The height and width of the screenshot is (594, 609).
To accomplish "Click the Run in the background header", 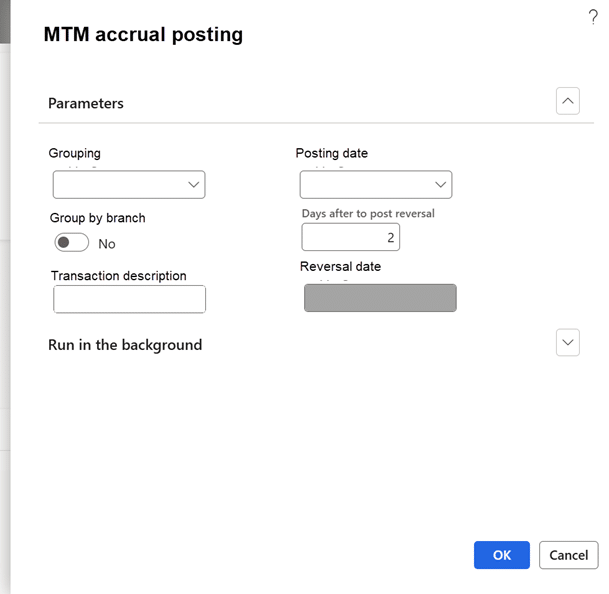I will pos(125,345).
